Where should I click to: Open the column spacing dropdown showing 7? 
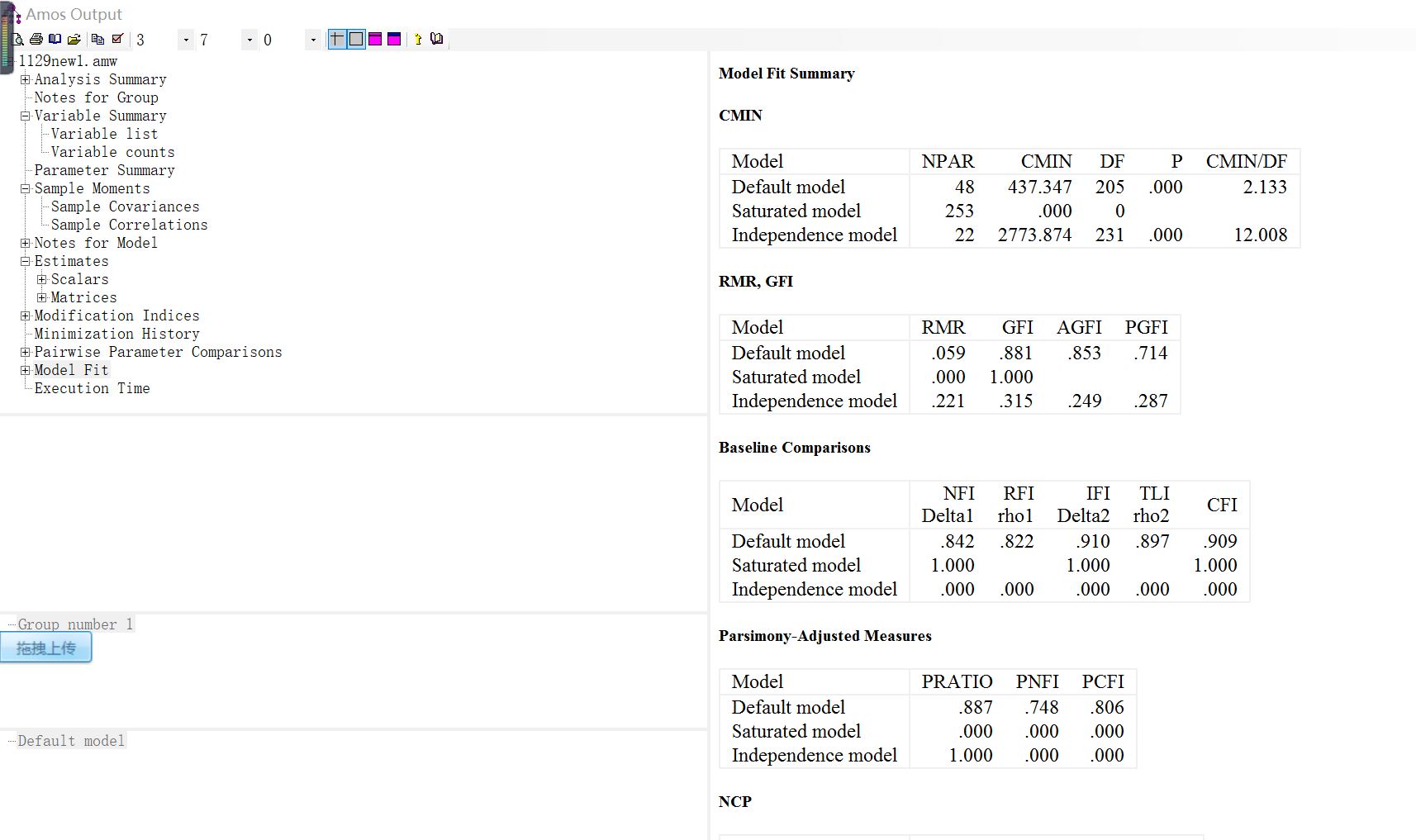click(249, 40)
